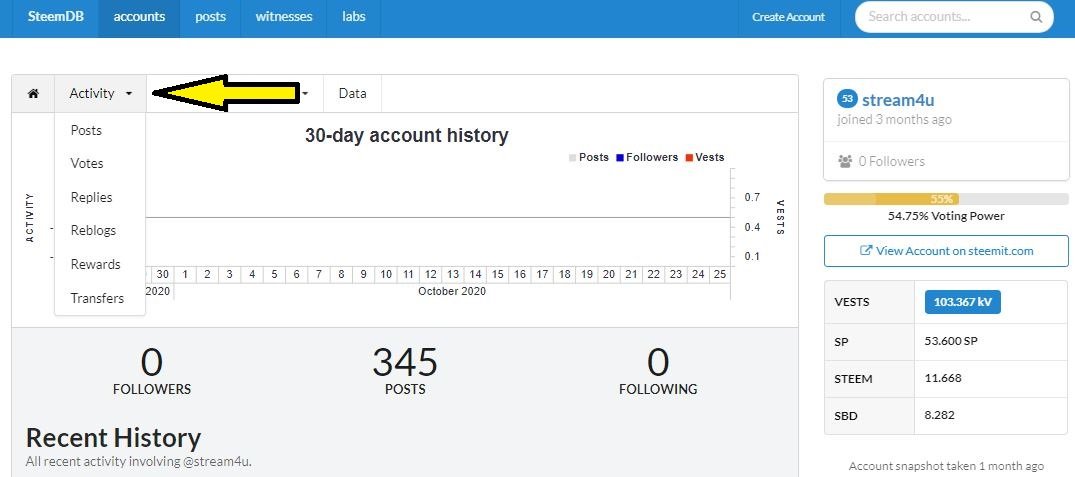Screen dimensions: 1075x477
Task: Select Votes from the Activity menu
Action: coord(87,163)
